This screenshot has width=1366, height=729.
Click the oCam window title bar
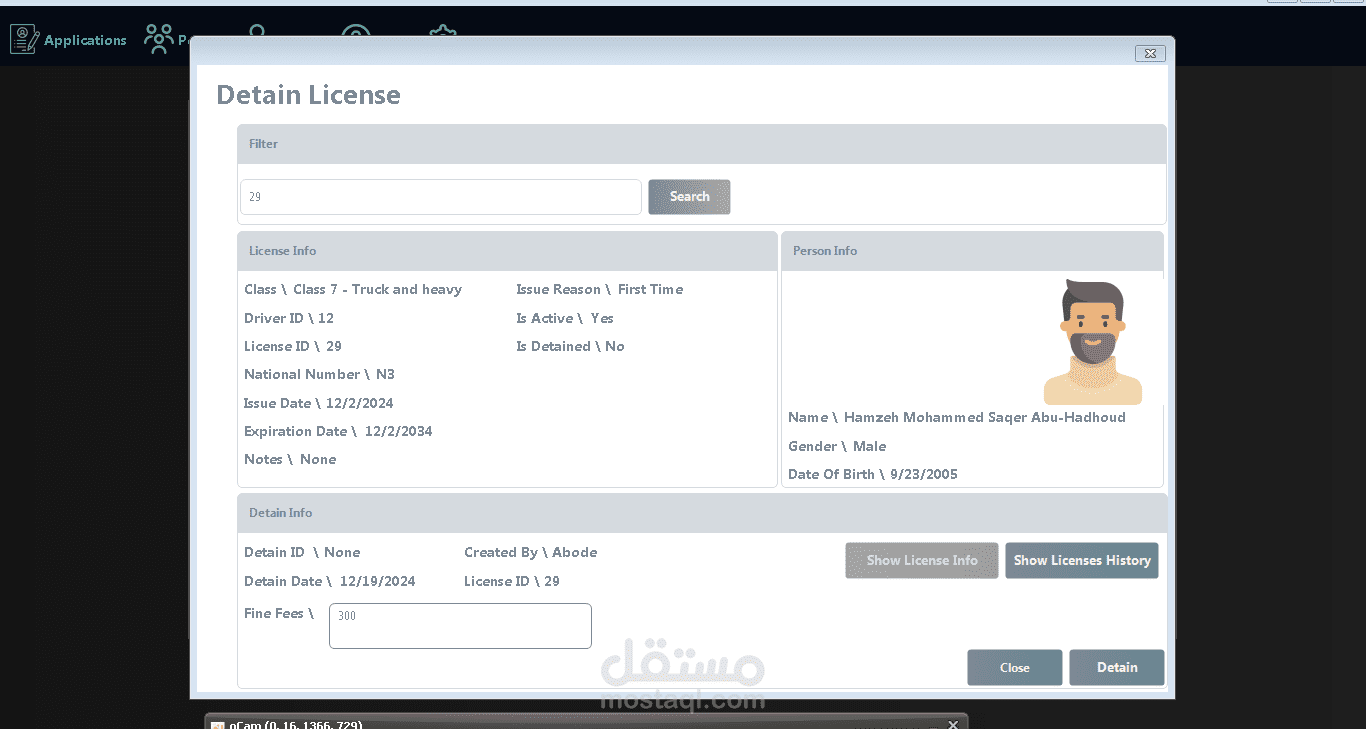click(586, 722)
